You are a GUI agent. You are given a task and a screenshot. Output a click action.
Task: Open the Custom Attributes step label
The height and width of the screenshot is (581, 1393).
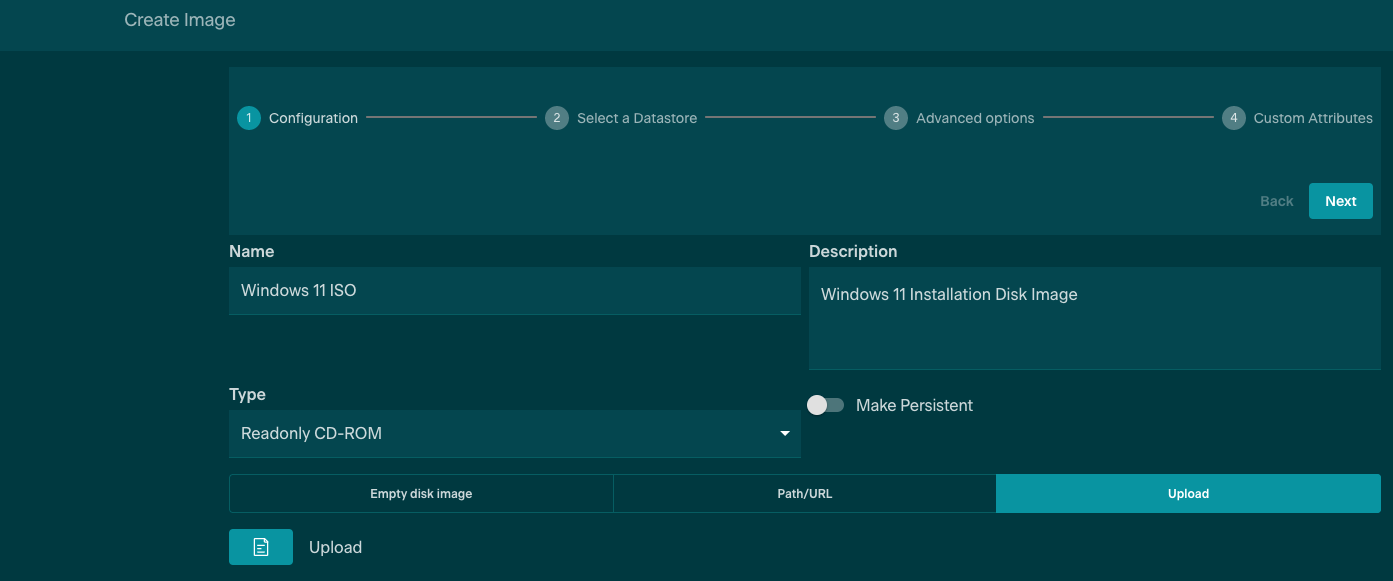pyautogui.click(x=1312, y=118)
